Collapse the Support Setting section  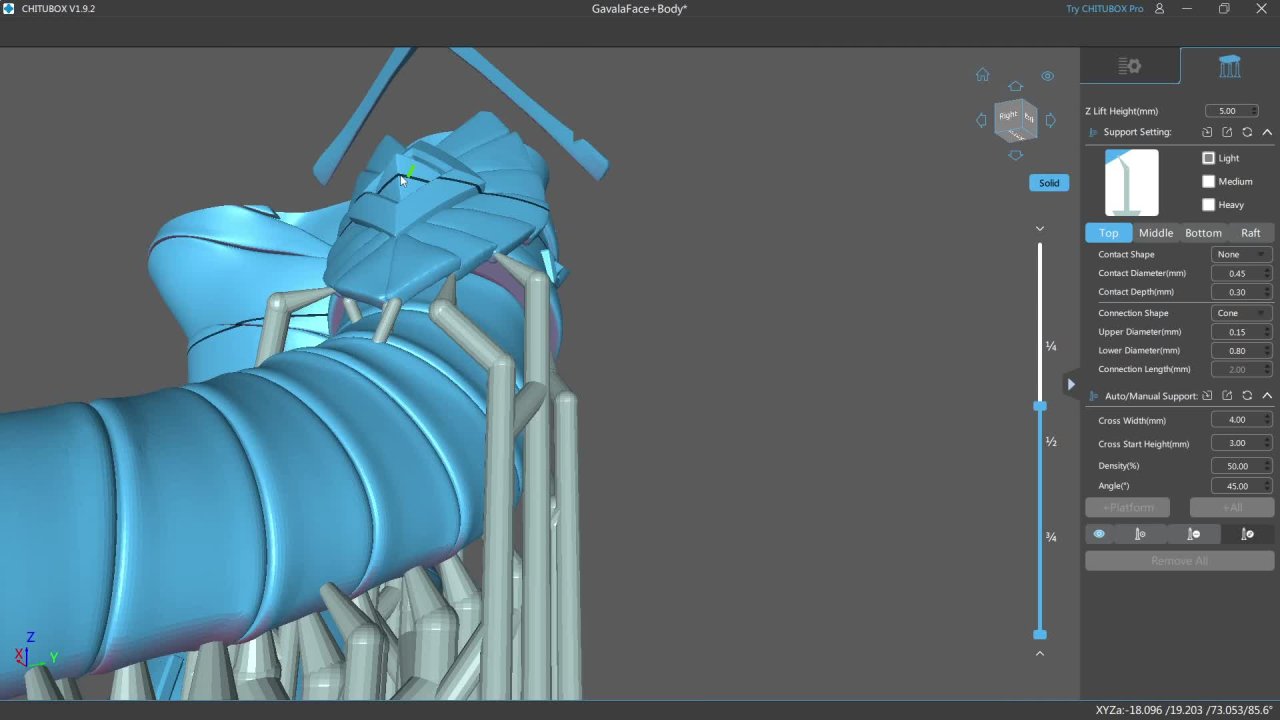(x=1267, y=132)
